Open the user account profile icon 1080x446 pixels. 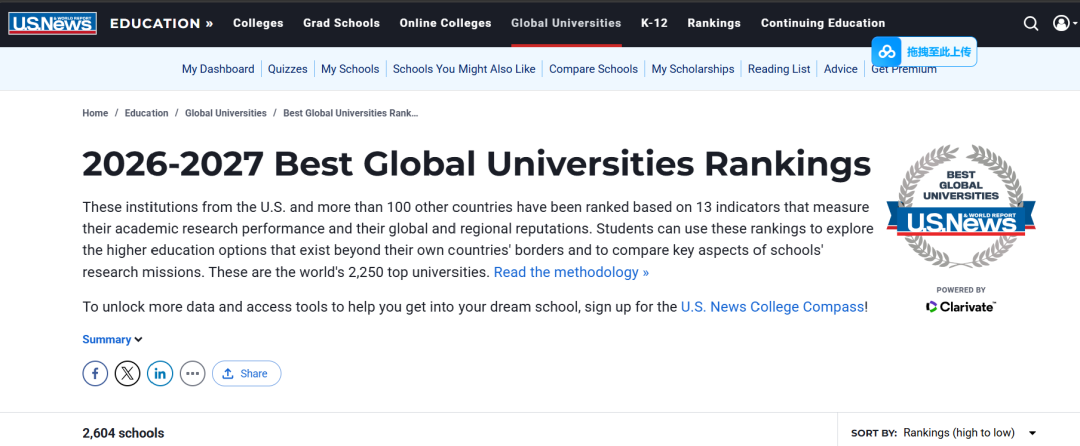click(1061, 23)
